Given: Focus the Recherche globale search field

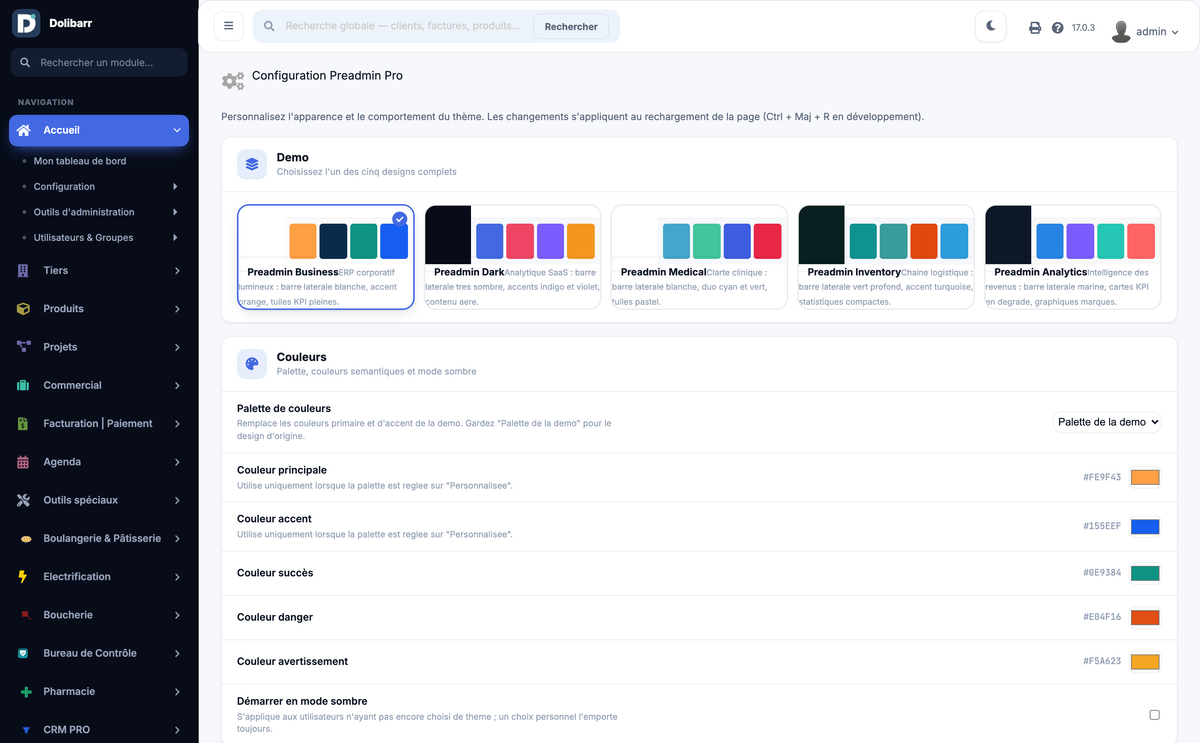Looking at the screenshot, I should [403, 26].
